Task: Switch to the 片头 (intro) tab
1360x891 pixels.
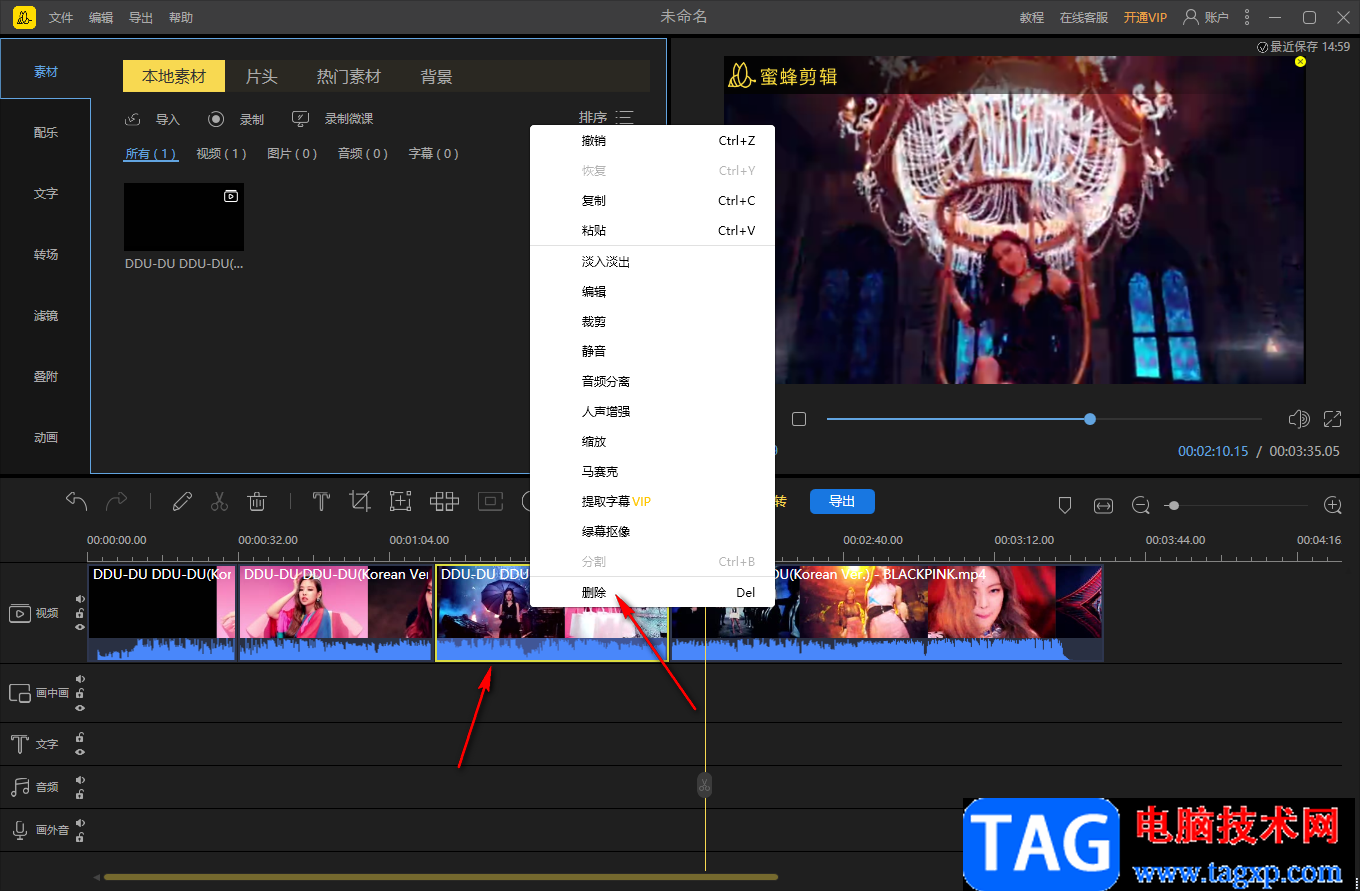Action: pyautogui.click(x=262, y=77)
